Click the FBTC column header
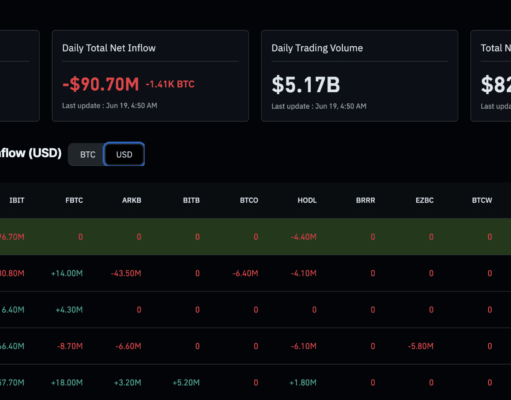This screenshot has width=511, height=400. coord(74,200)
